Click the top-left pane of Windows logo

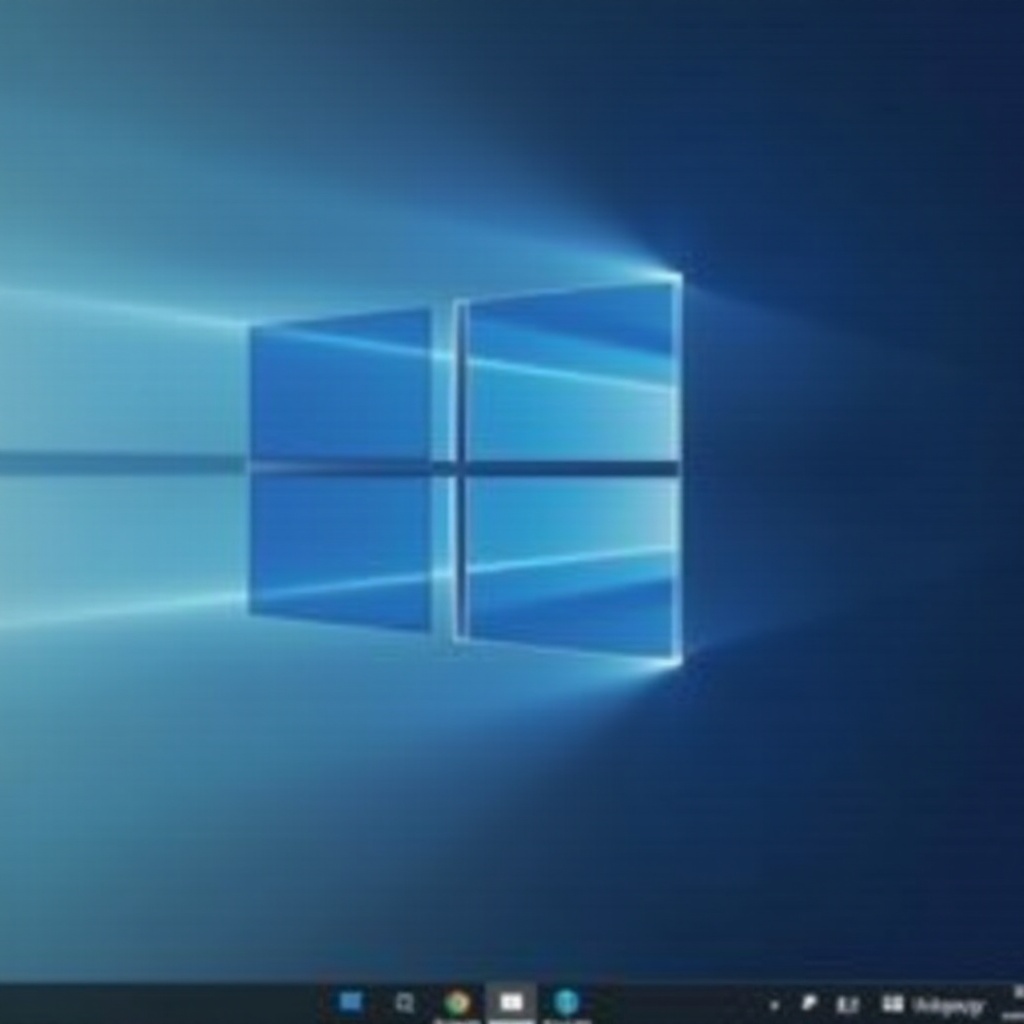coord(340,388)
